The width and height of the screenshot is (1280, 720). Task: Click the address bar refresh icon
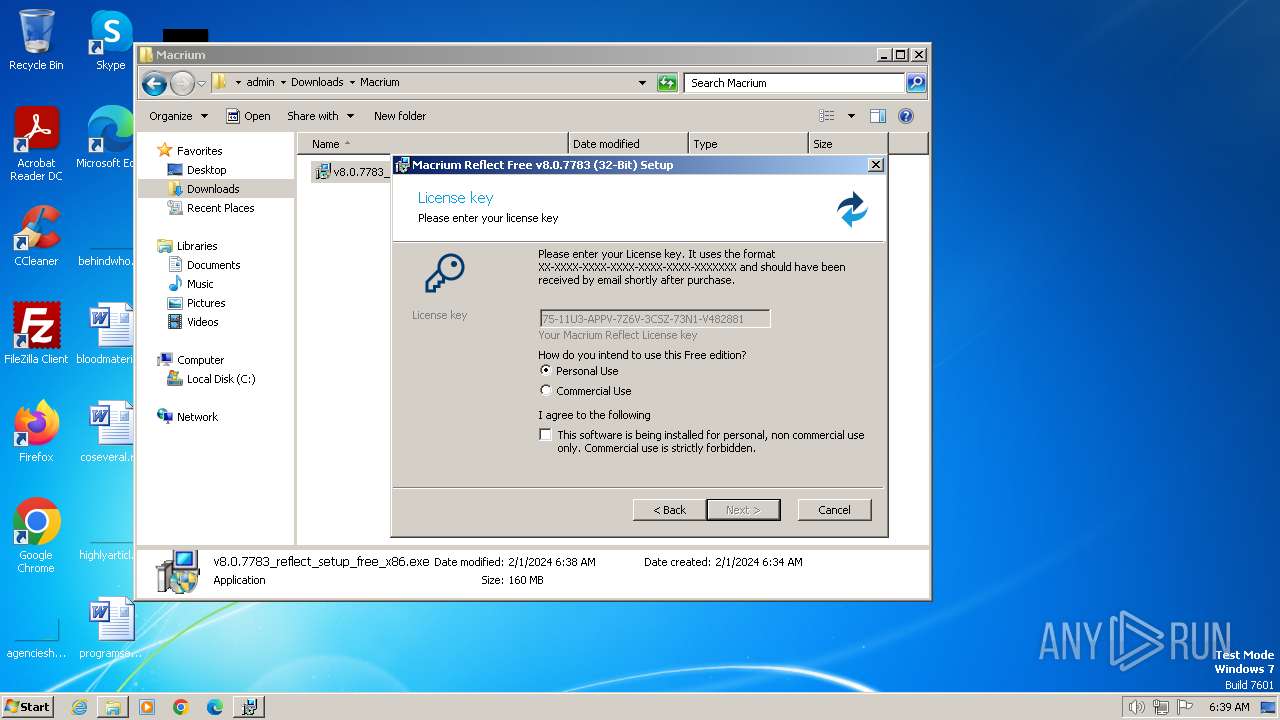pos(667,83)
